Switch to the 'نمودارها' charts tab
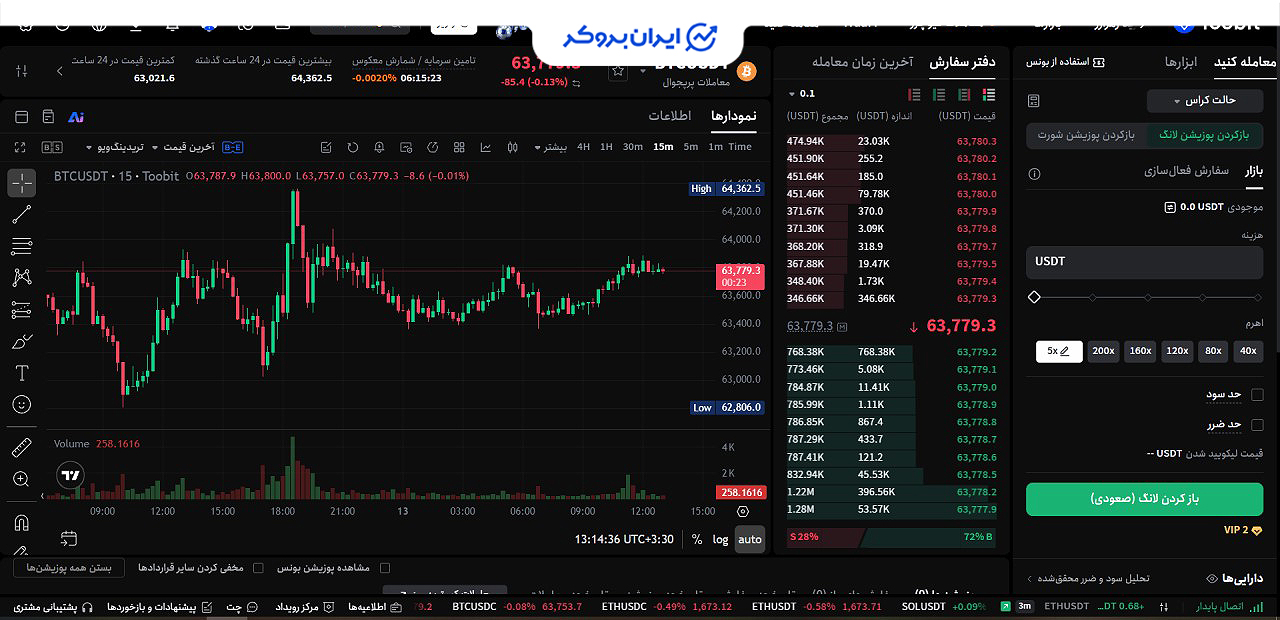Viewport: 1280px width, 620px height. point(734,116)
